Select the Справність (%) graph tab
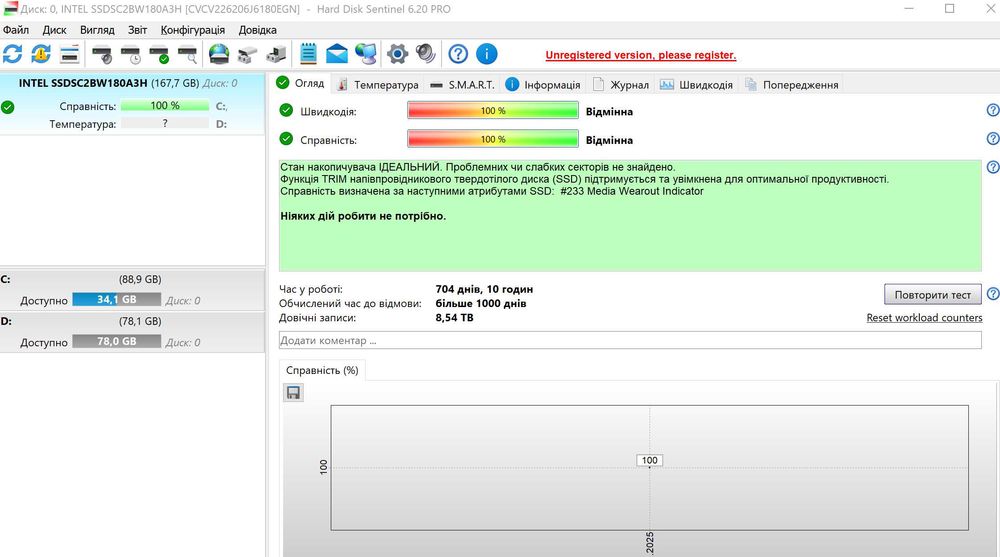The width and height of the screenshot is (1000, 557). click(322, 370)
